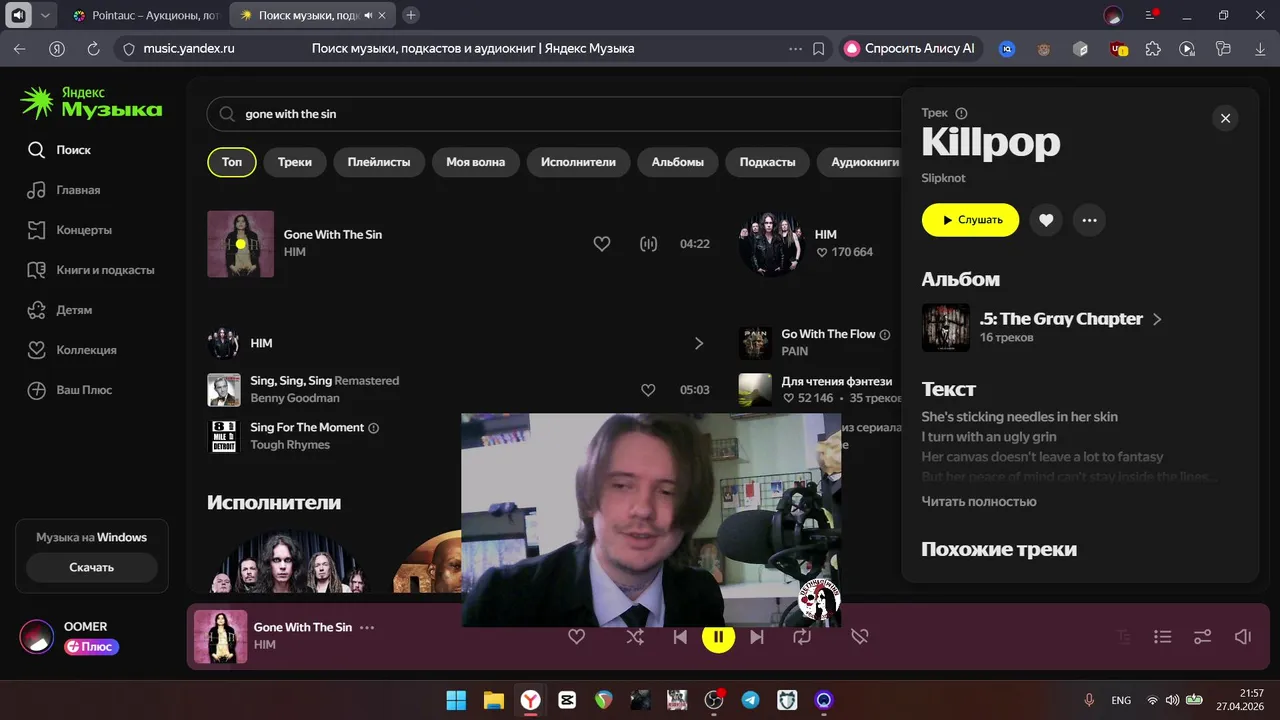
Task: Open the Slipknot artist link
Action: 943,178
